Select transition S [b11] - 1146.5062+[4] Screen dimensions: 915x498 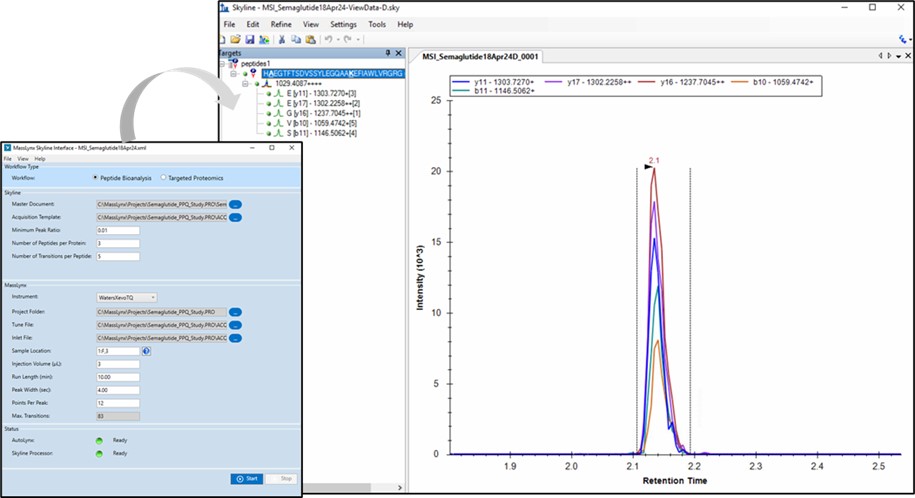pos(322,133)
